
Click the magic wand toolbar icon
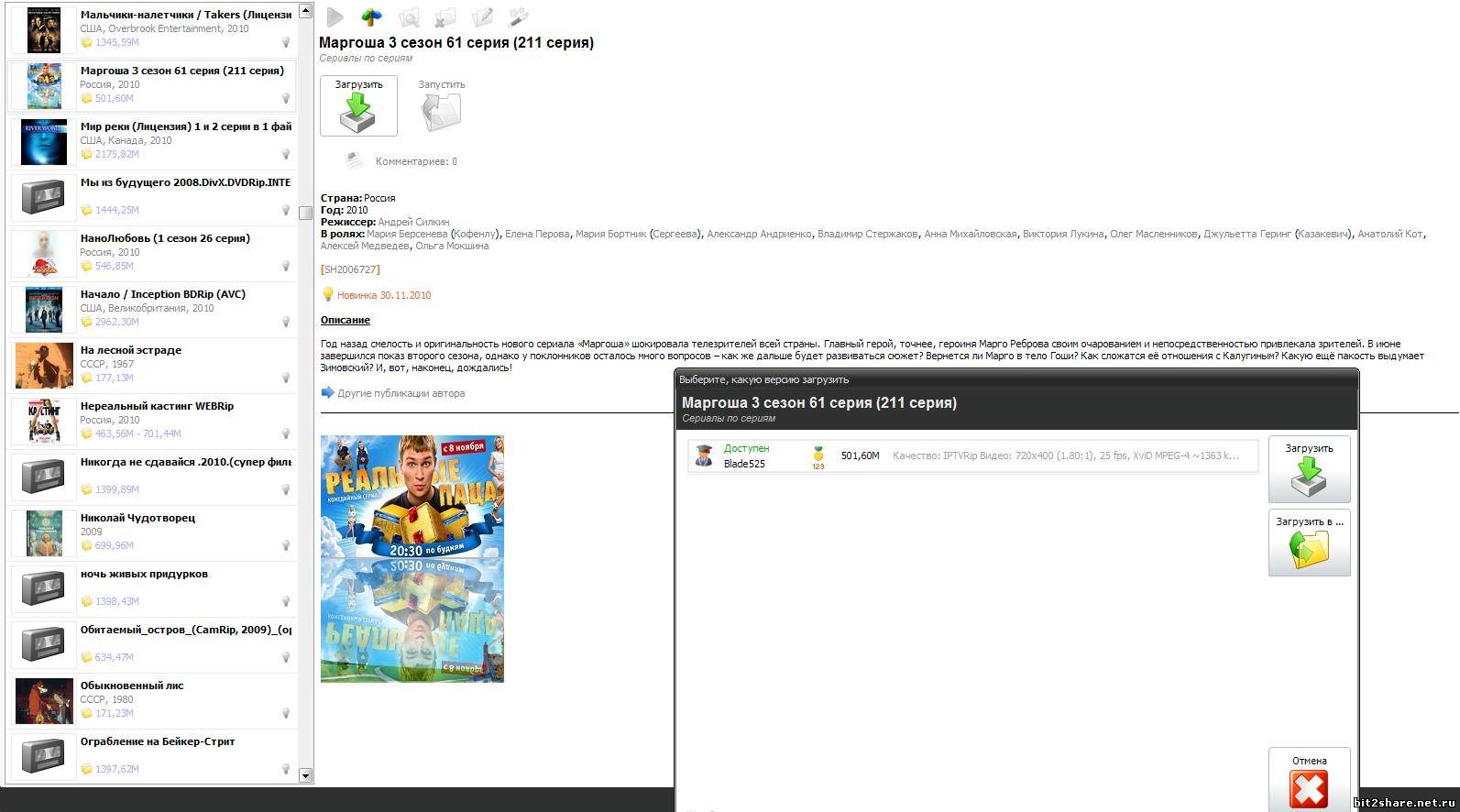518,17
